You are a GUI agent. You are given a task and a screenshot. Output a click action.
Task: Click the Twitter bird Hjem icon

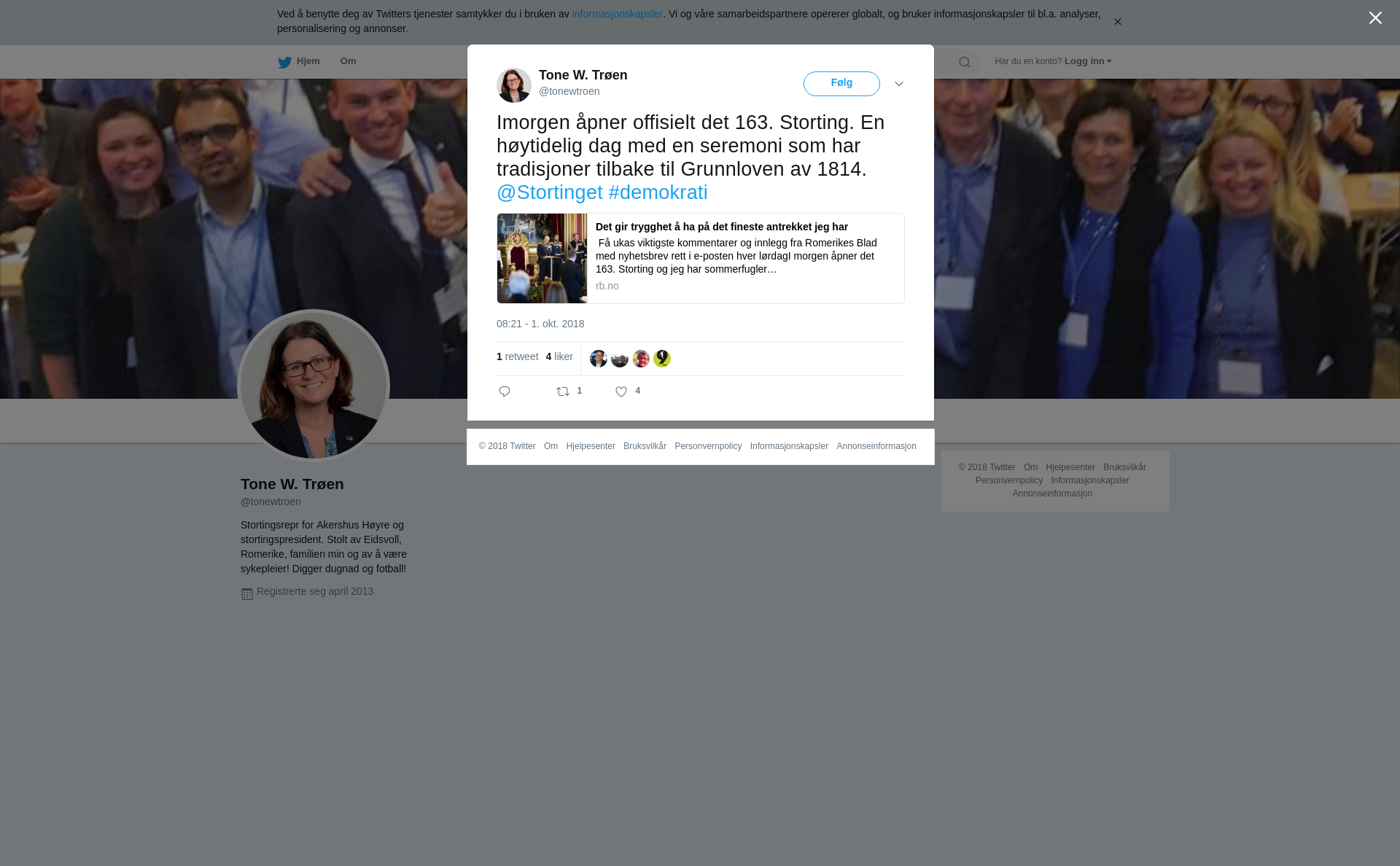[x=284, y=62]
